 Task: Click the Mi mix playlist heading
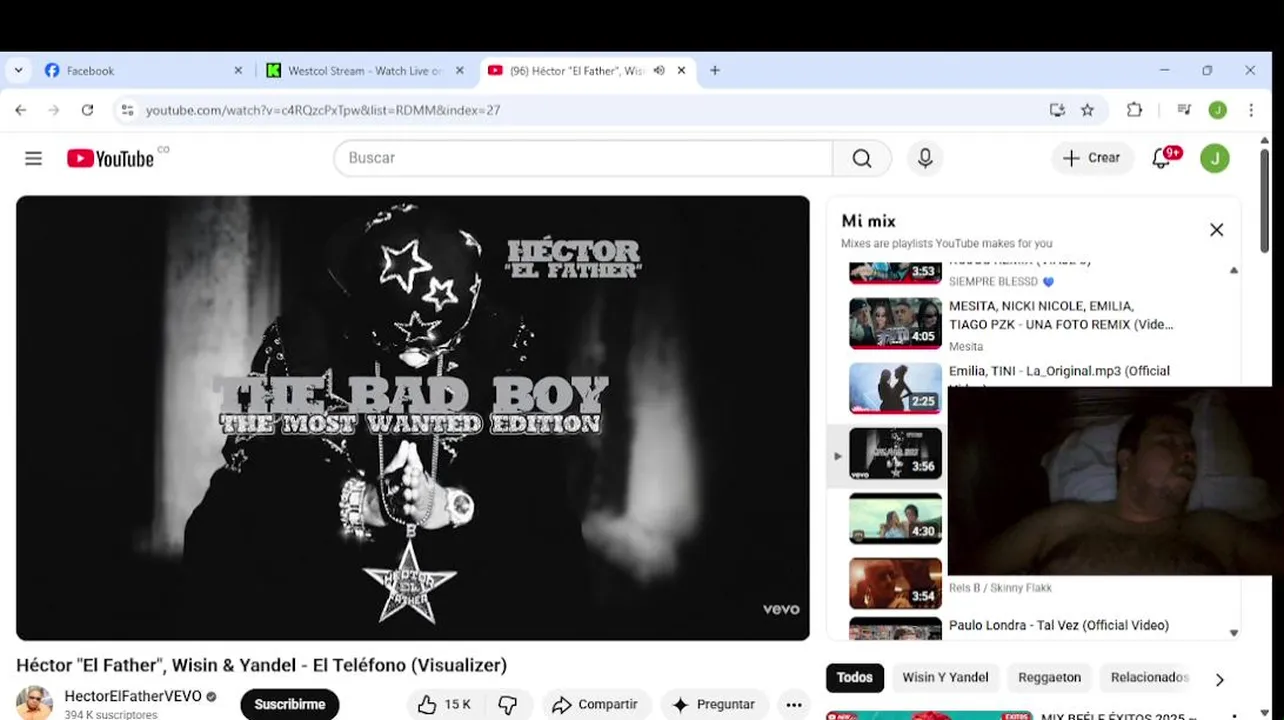[868, 221]
